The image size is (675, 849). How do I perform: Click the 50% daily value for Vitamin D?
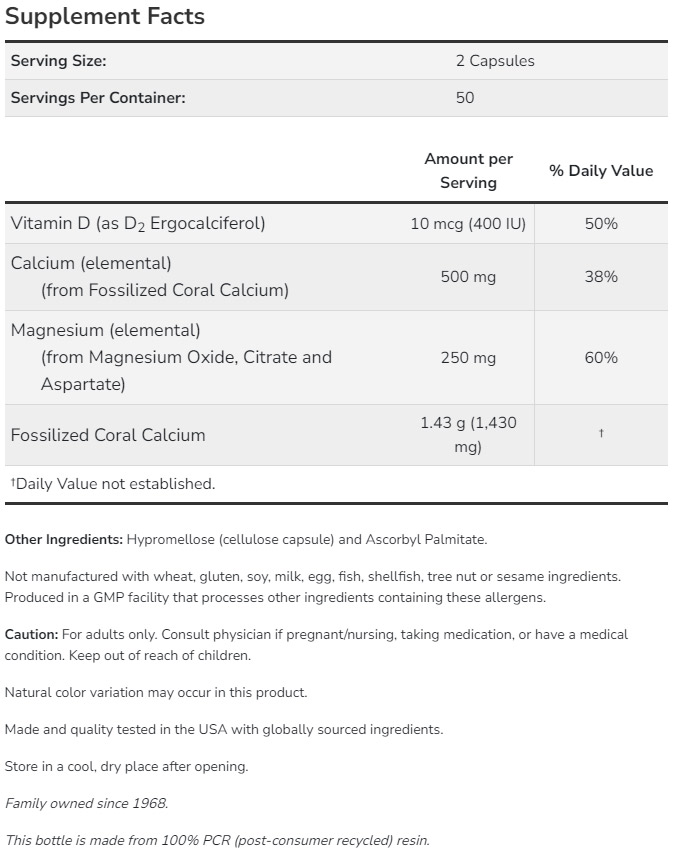(x=601, y=224)
